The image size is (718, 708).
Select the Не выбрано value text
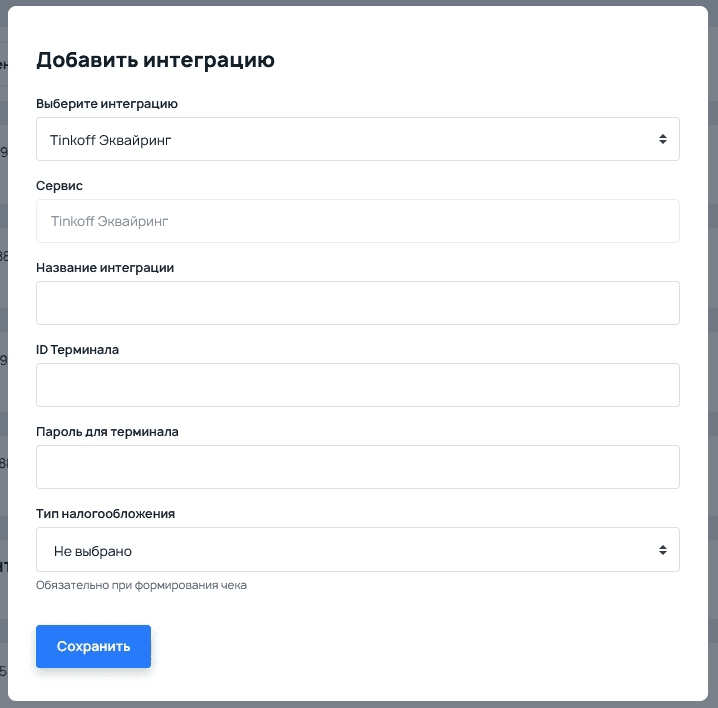[x=93, y=551]
